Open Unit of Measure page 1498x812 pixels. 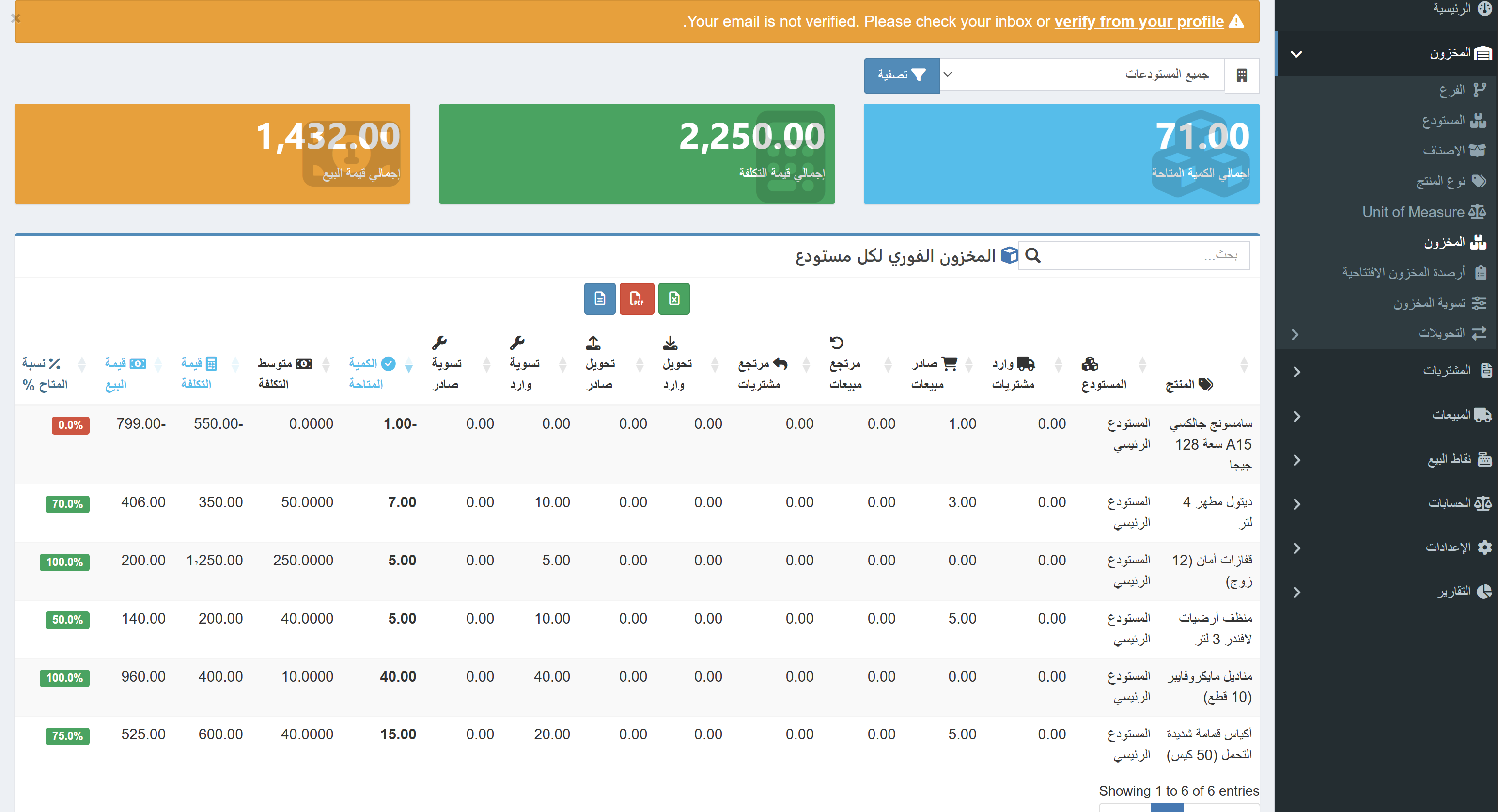1387,212
